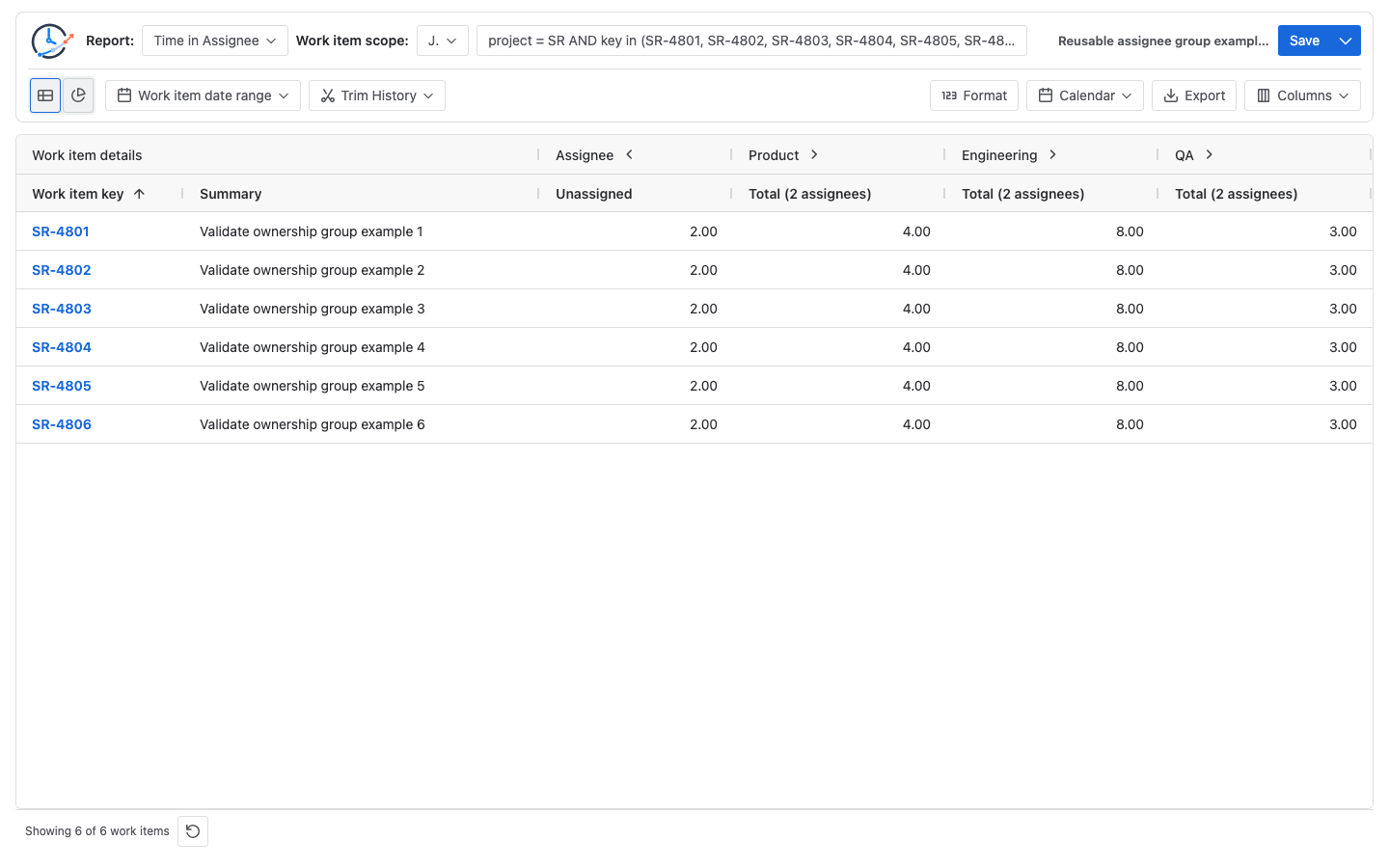This screenshot has height=868, width=1389.
Task: Select summary Validate ownership group example 6
Action: [x=313, y=424]
